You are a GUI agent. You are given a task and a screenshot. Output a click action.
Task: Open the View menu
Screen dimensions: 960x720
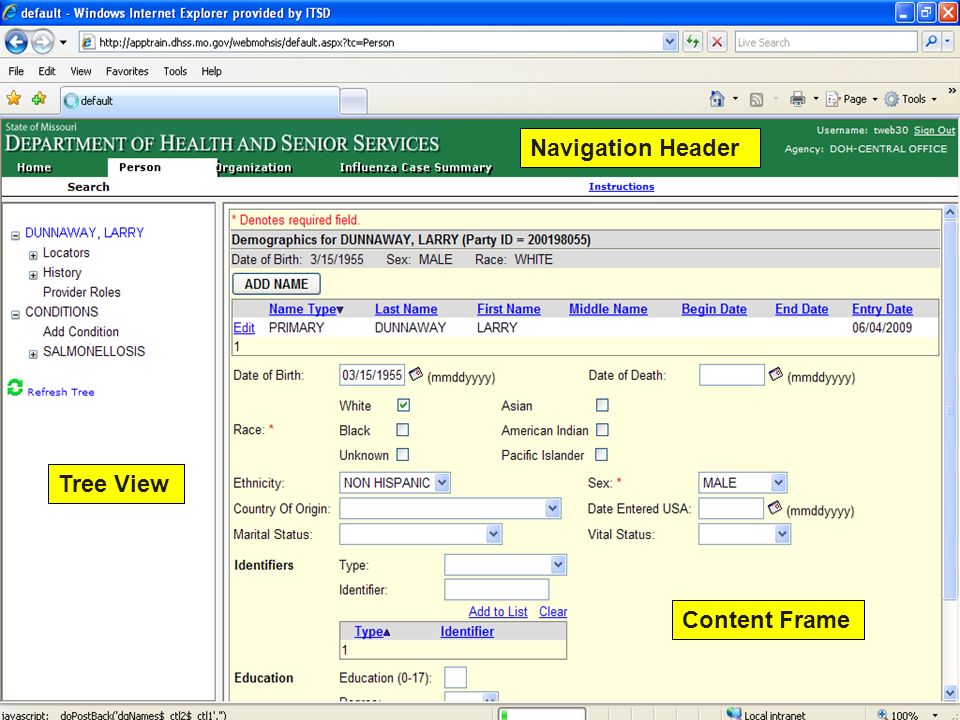[x=81, y=71]
